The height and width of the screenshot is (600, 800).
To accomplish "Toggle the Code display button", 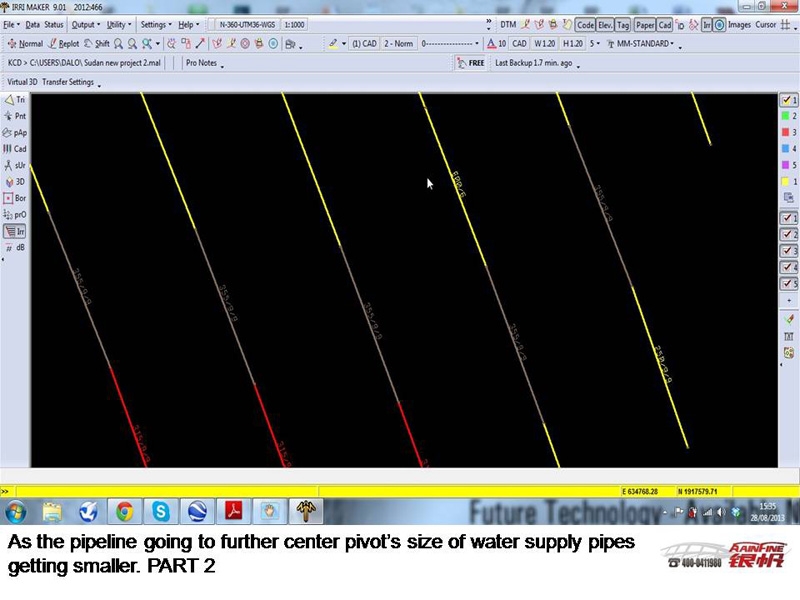I will point(585,25).
